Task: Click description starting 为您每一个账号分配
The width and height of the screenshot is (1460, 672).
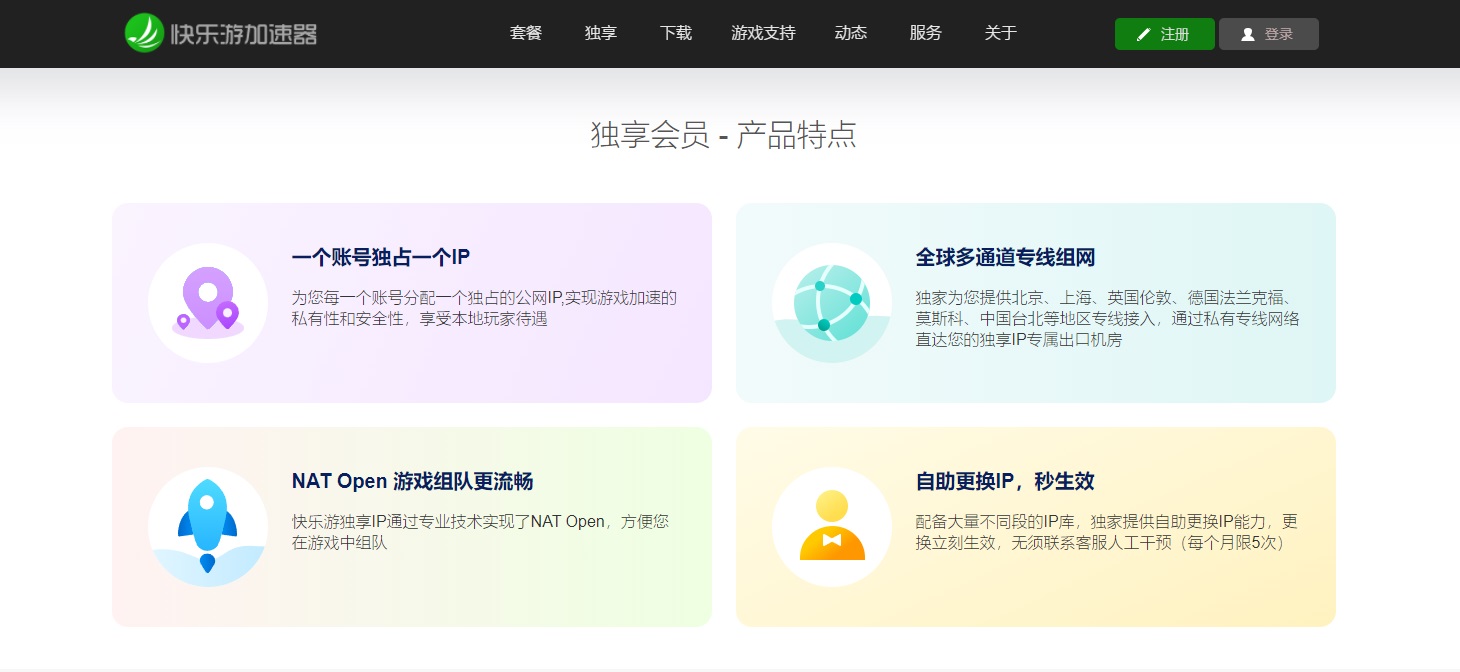Action: click(x=485, y=308)
